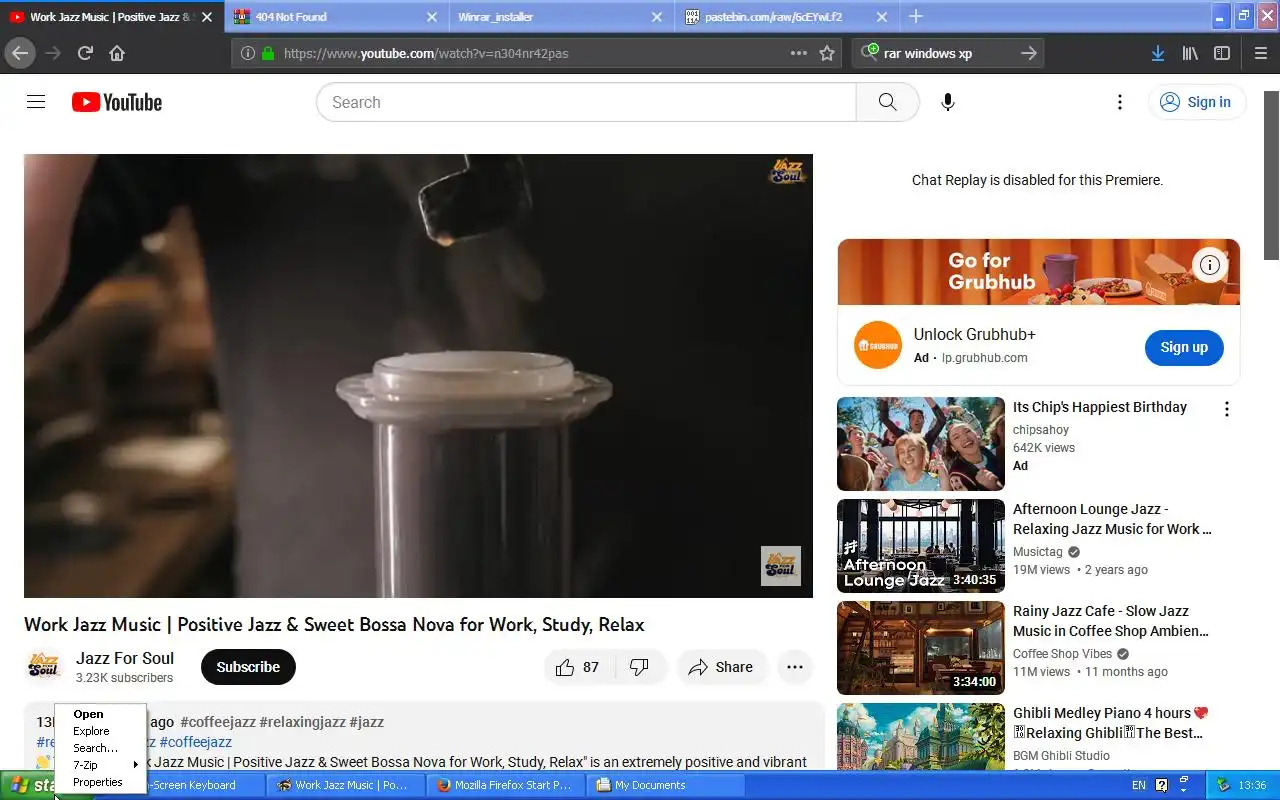
Task: Close the Work Jazz Music tab
Action: [207, 17]
